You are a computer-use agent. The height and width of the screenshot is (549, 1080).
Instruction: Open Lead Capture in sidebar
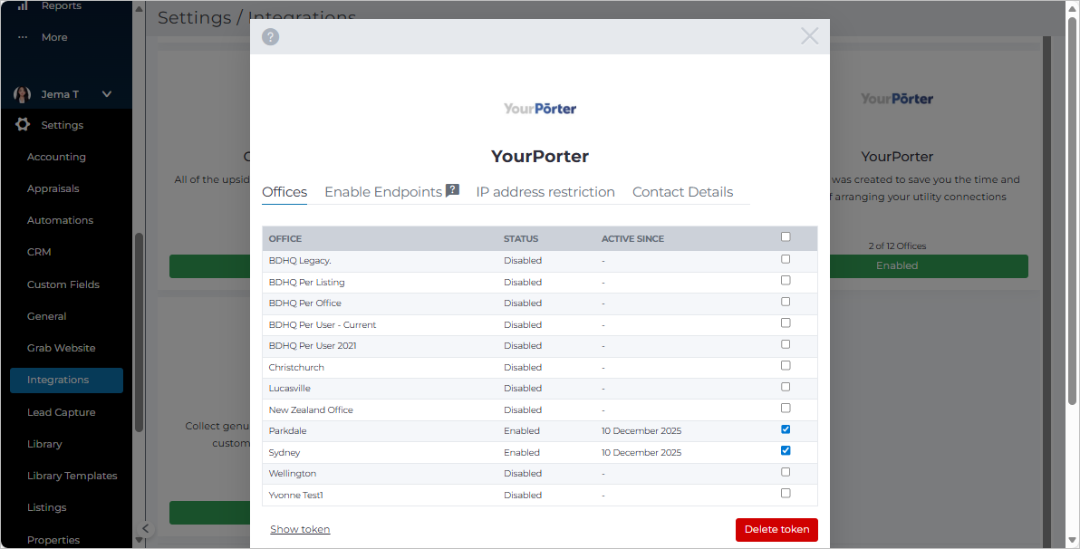pyautogui.click(x=61, y=412)
